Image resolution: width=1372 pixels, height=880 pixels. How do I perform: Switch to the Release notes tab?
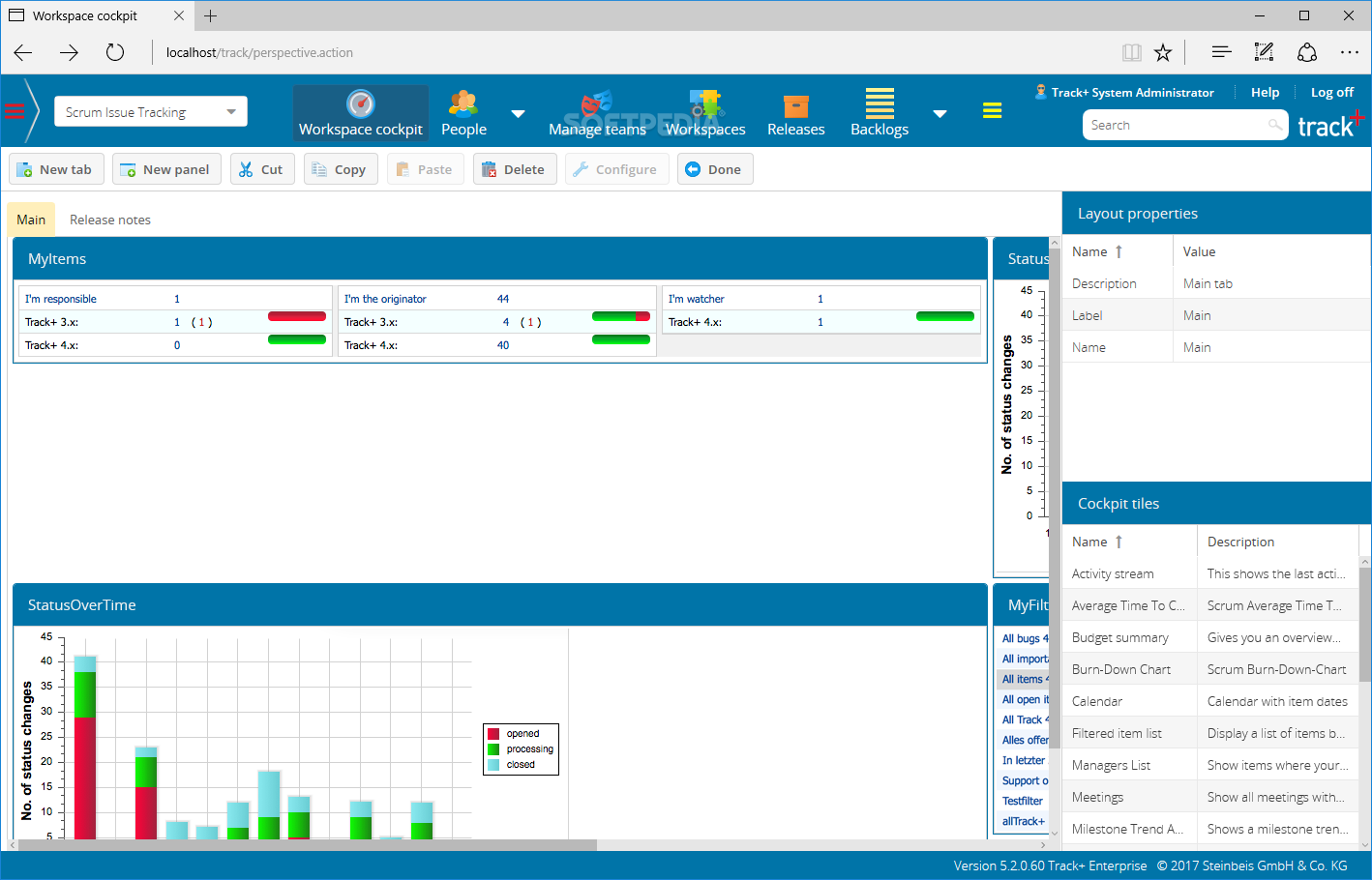tap(110, 220)
